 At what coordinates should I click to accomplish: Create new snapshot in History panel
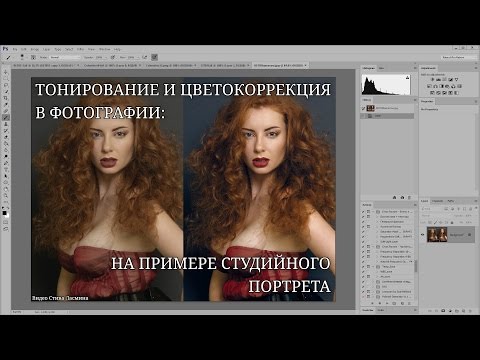pyautogui.click(x=402, y=198)
